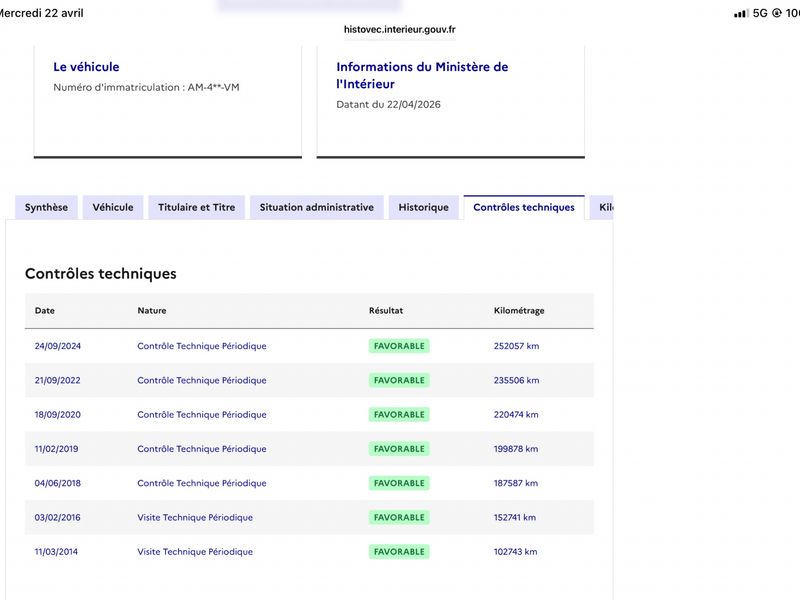This screenshot has height=600, width=800.
Task: Select Contrôle Technique Périodique for 04/06/2018
Action: click(x=202, y=483)
